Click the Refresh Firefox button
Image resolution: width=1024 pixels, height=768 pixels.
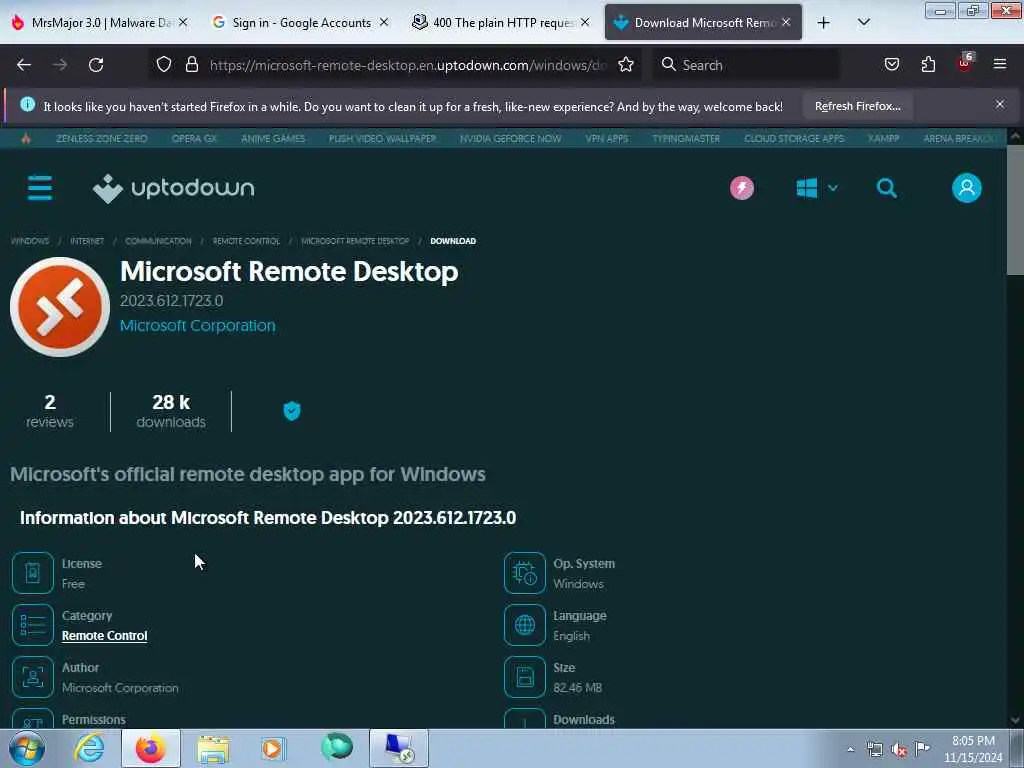coord(857,106)
